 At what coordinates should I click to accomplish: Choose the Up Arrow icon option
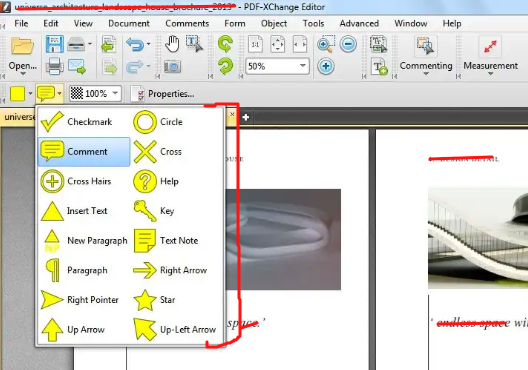coord(84,329)
